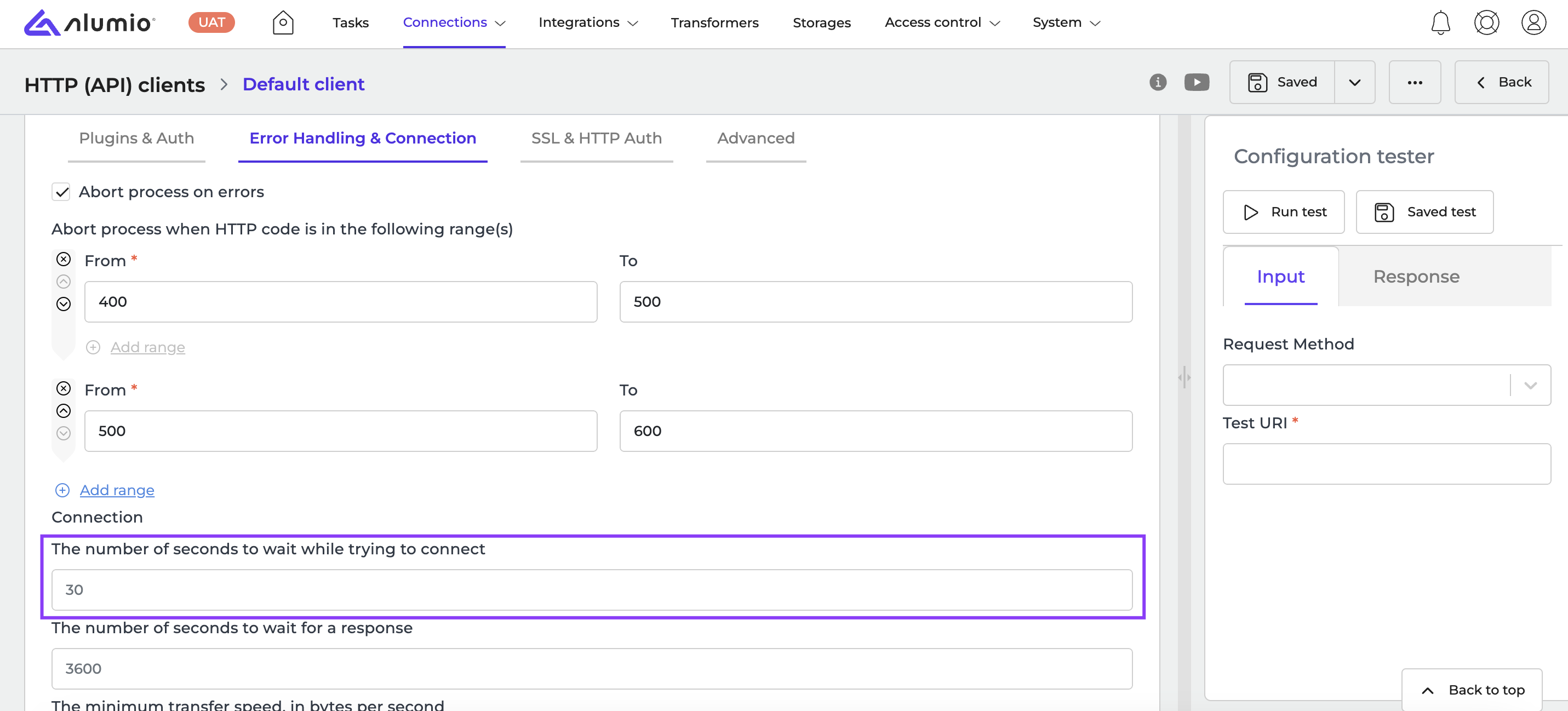The width and height of the screenshot is (1568, 711).
Task: Open the support lifebuoy icon
Action: [x=1486, y=22]
